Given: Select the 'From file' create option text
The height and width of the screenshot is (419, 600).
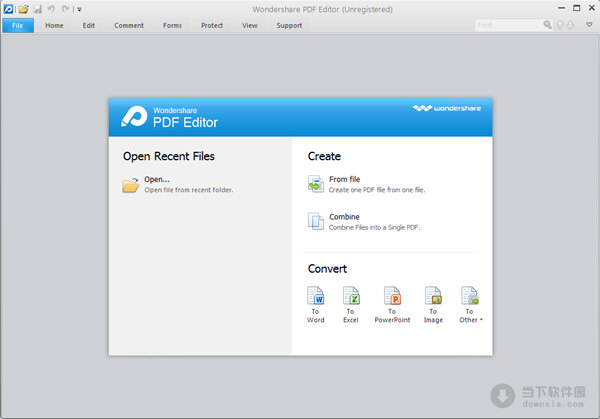Looking at the screenshot, I should tap(344, 179).
